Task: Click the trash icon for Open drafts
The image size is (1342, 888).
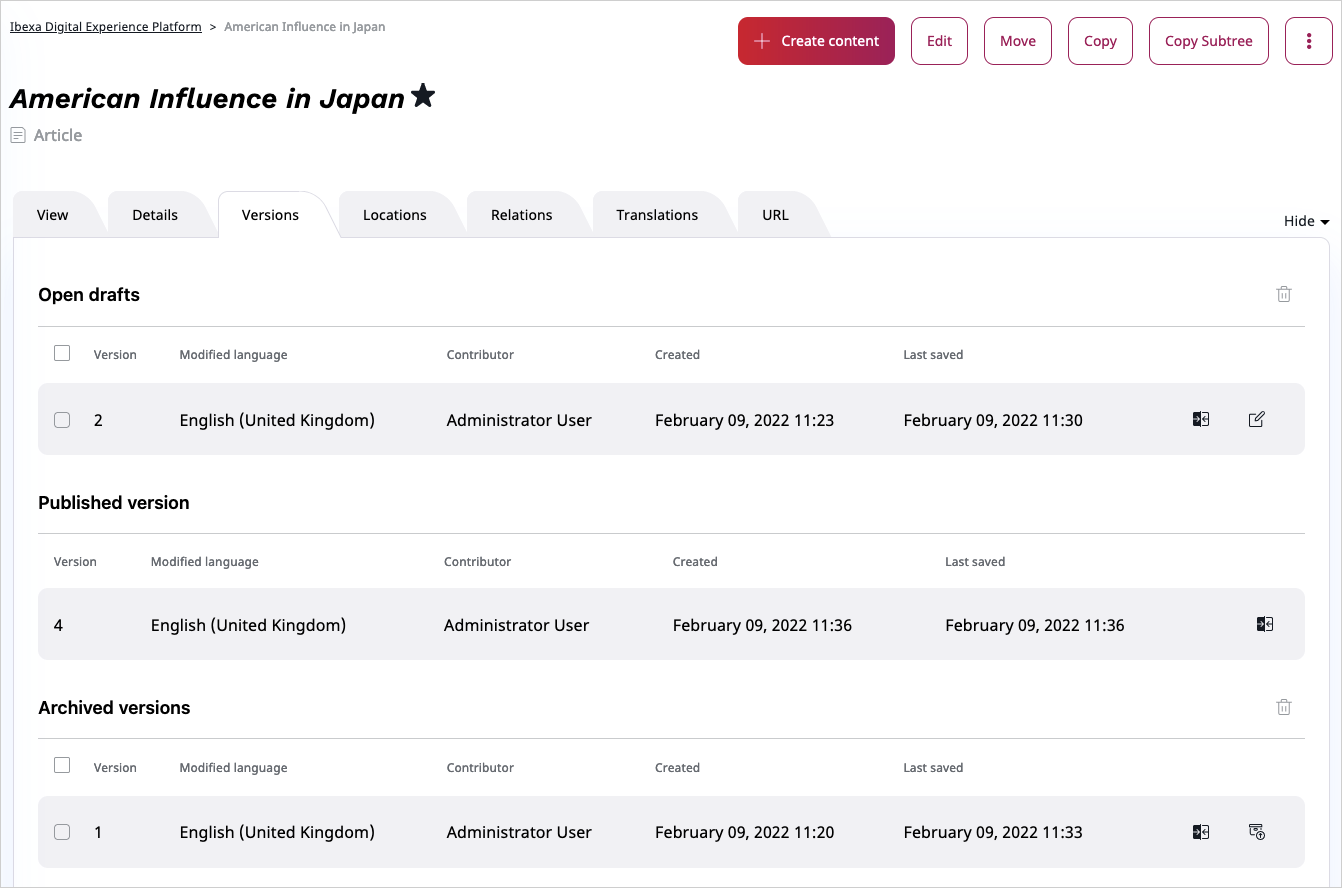Action: pos(1284,294)
